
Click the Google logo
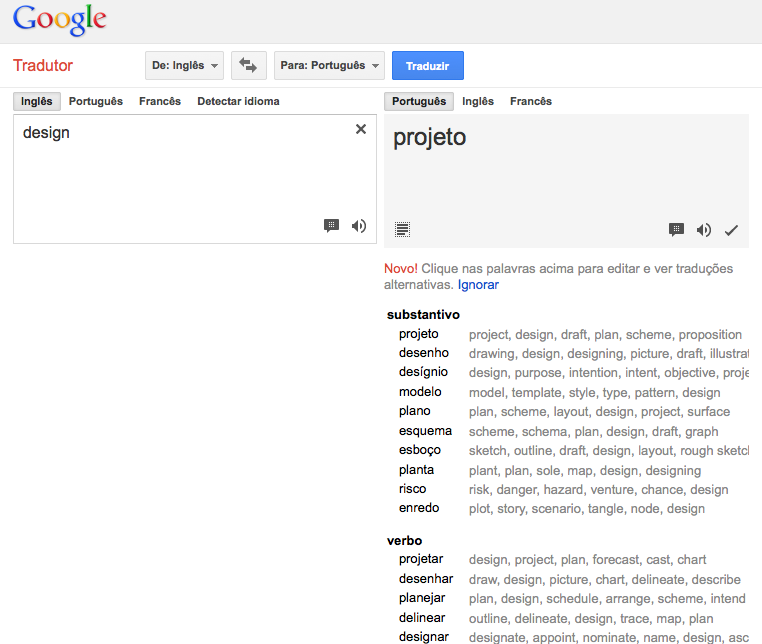click(x=59, y=19)
